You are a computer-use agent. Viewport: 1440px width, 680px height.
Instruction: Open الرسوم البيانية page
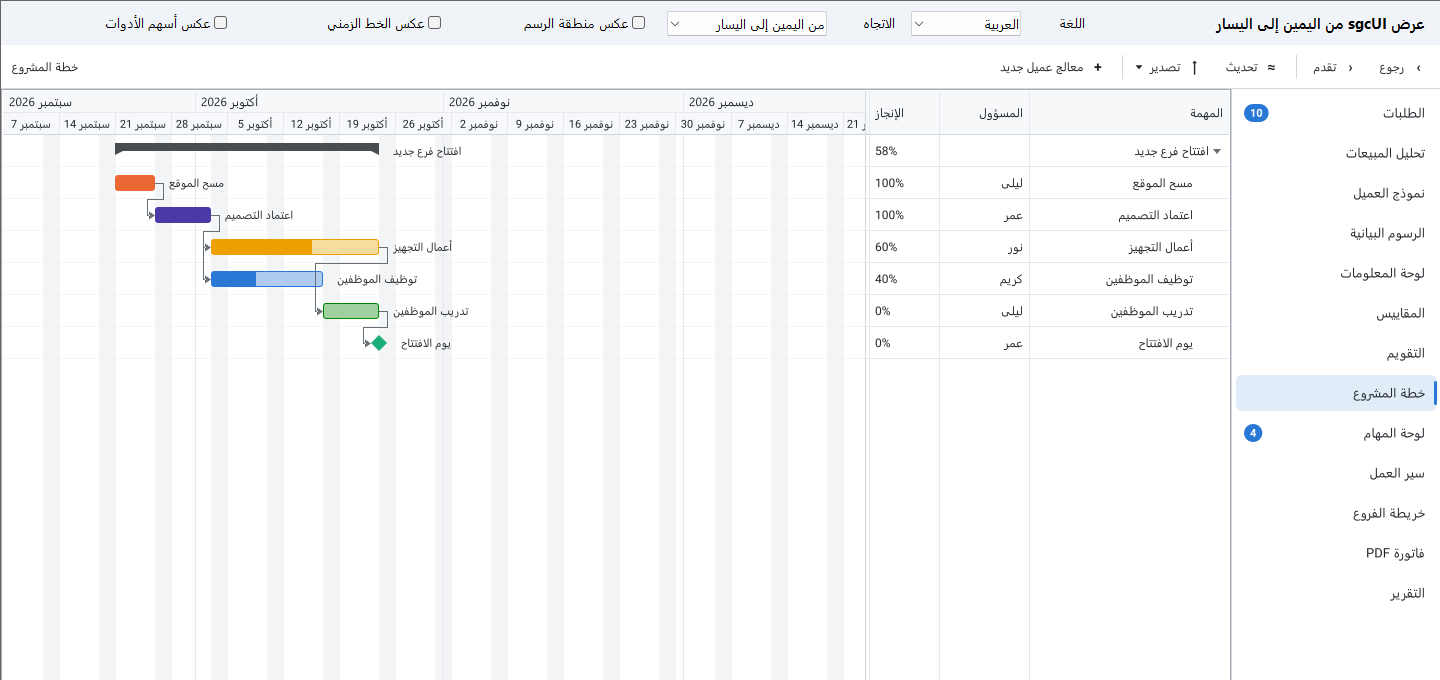pos(1335,233)
